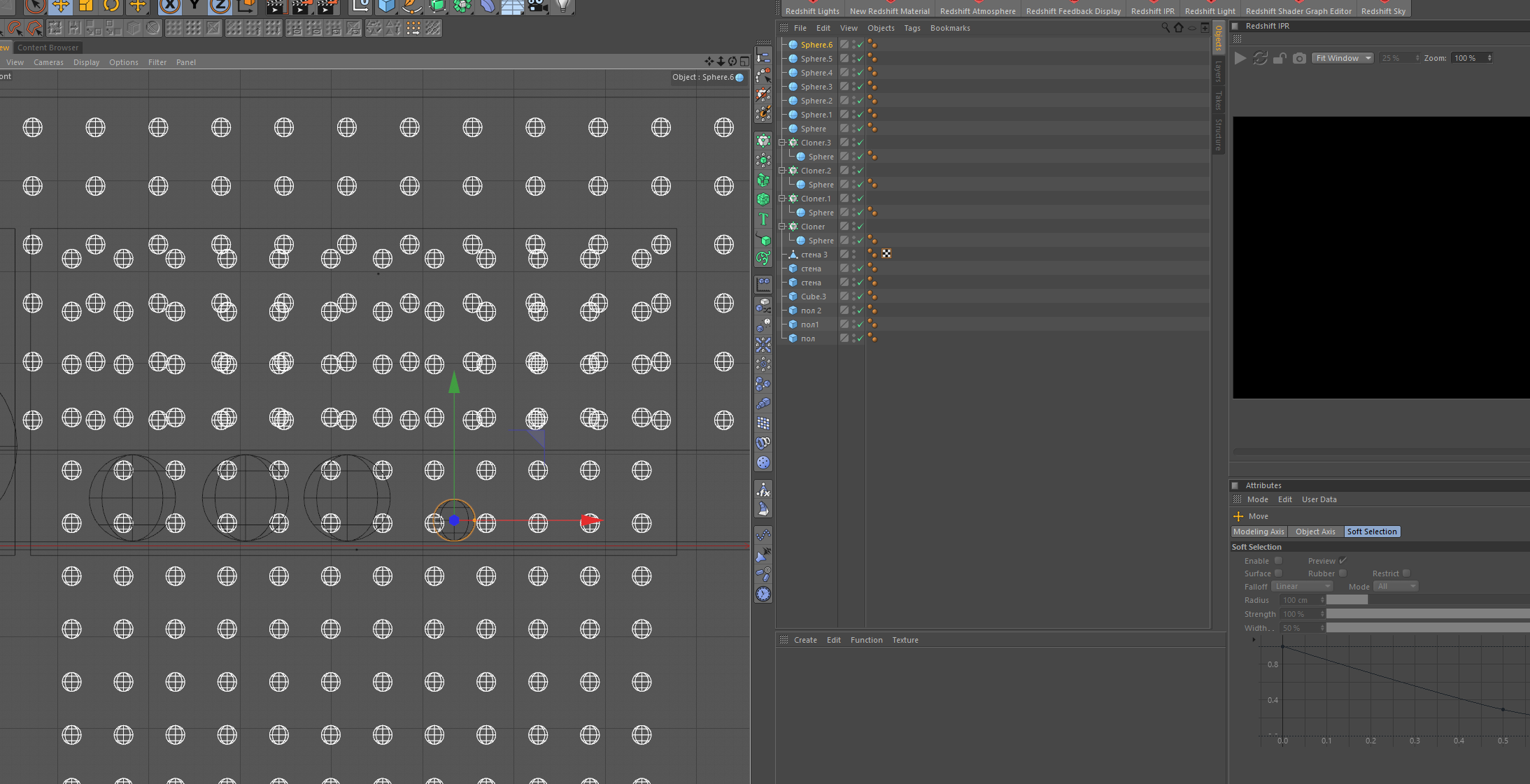Open the Deformer (bend) objects icon

(488, 6)
